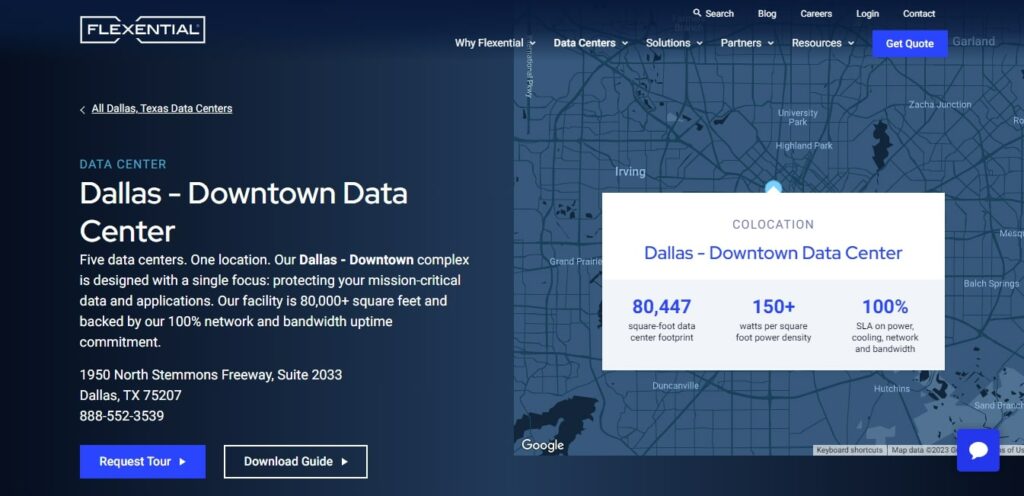Open the Resources menu
Screen dimensions: 1024x496
pos(816,43)
